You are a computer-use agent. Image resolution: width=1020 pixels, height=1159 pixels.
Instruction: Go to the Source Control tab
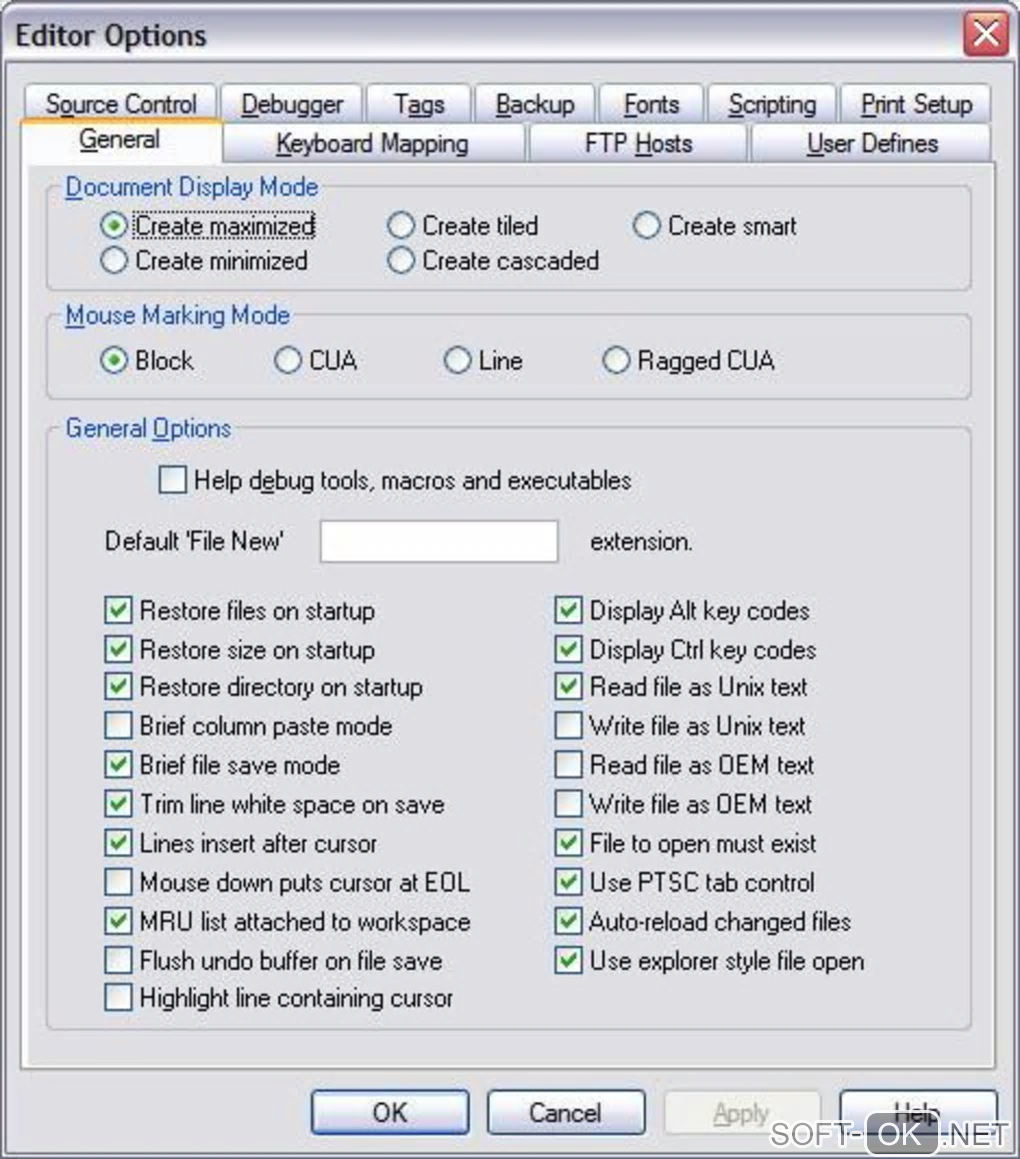click(121, 104)
